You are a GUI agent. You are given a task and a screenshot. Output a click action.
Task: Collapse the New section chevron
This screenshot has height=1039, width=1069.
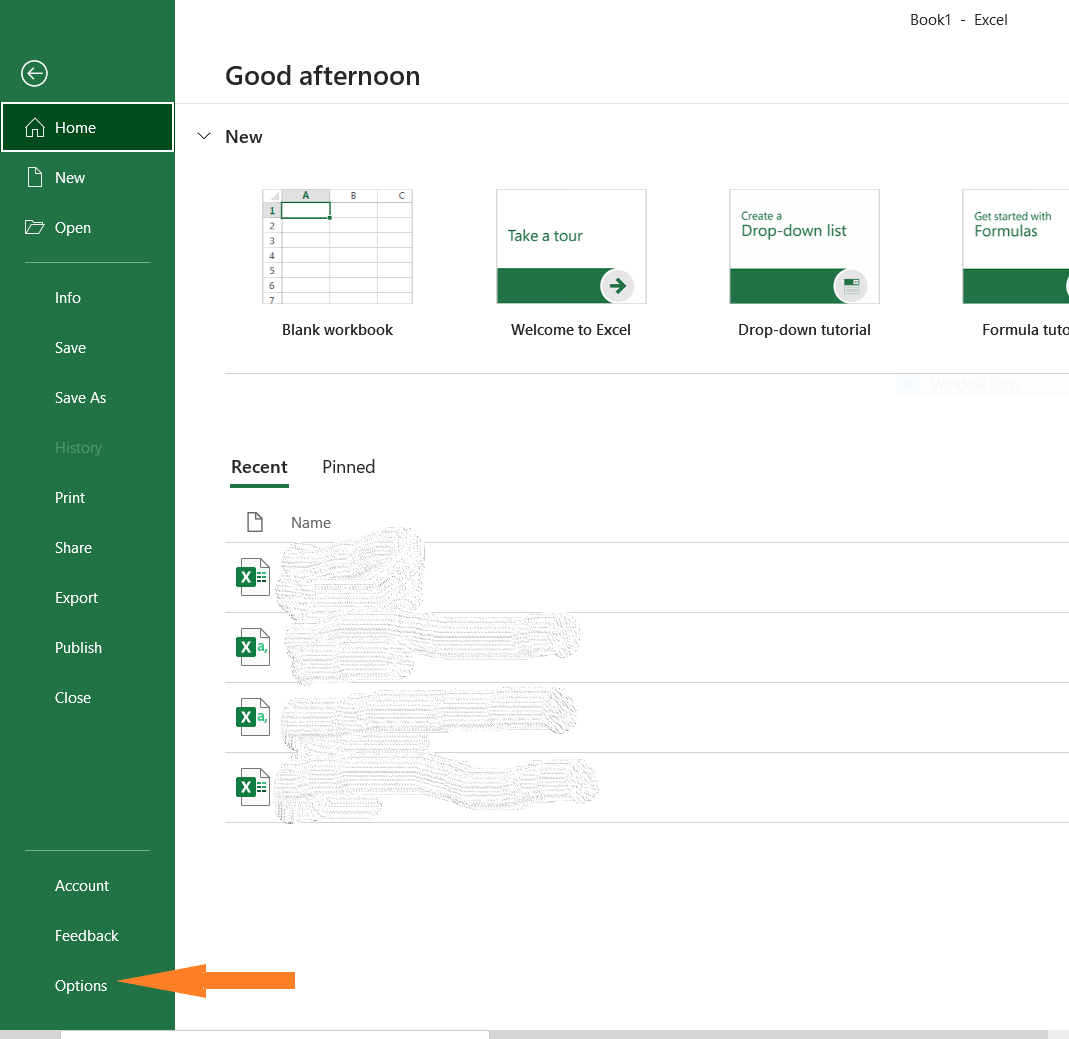[x=204, y=136]
